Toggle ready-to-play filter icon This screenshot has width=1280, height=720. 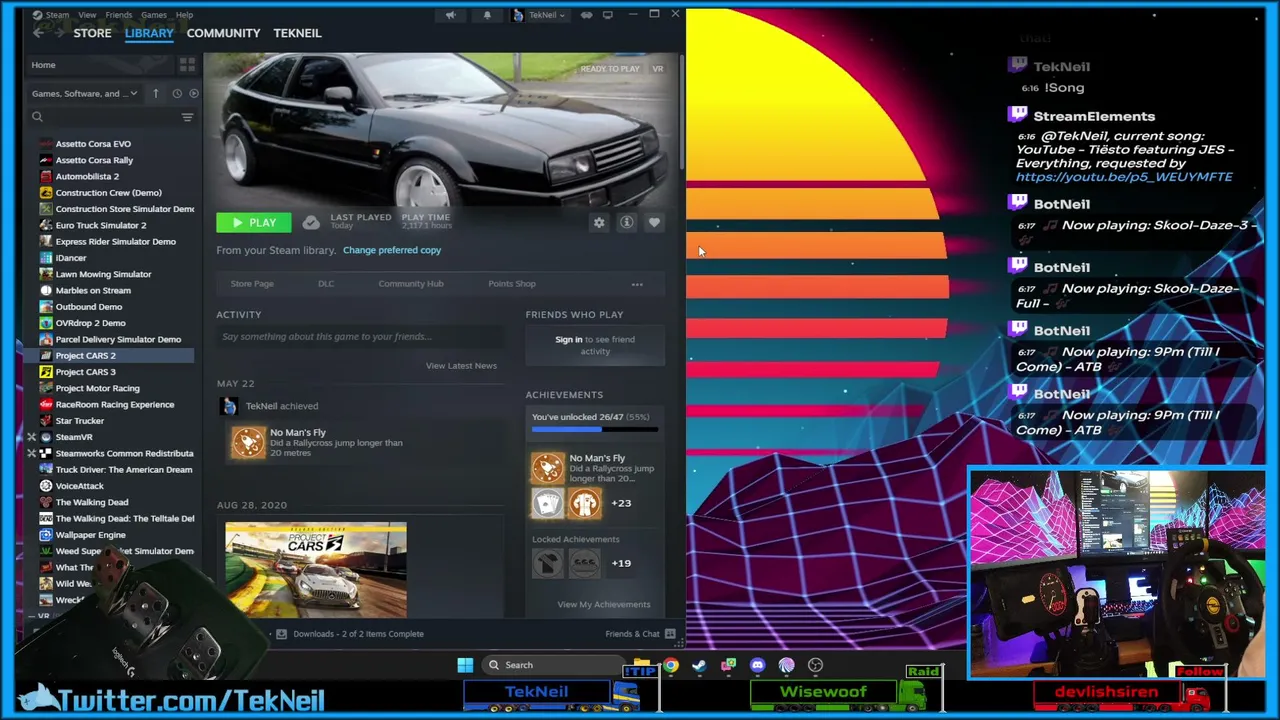194,93
